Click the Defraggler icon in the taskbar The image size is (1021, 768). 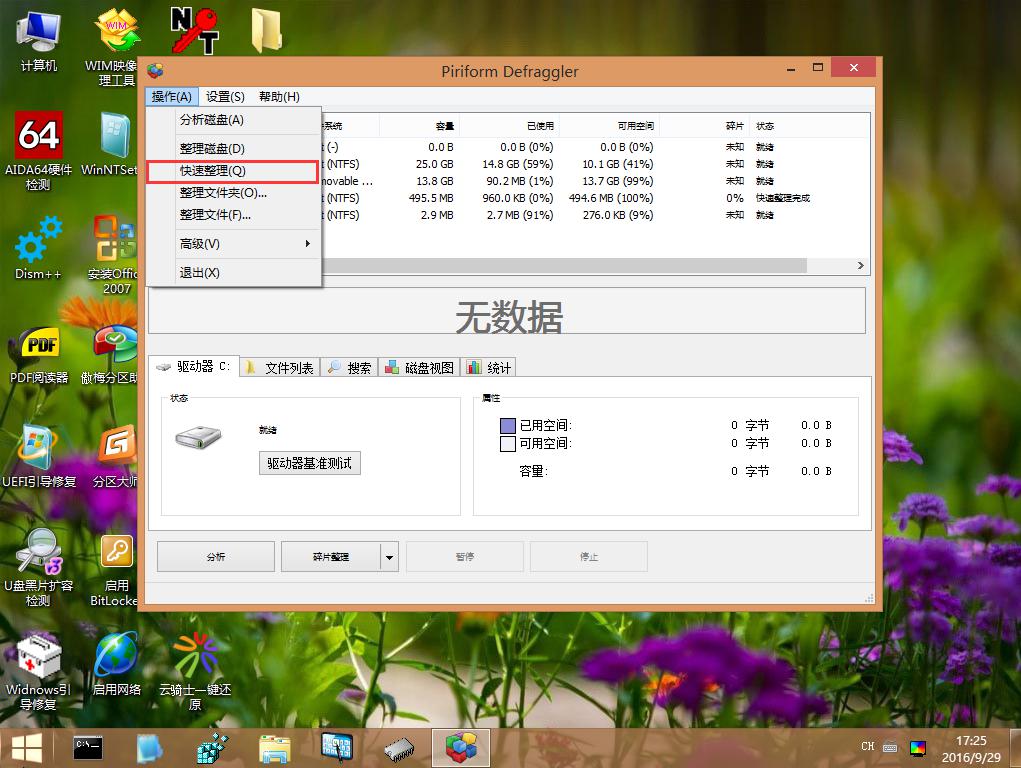tap(460, 747)
